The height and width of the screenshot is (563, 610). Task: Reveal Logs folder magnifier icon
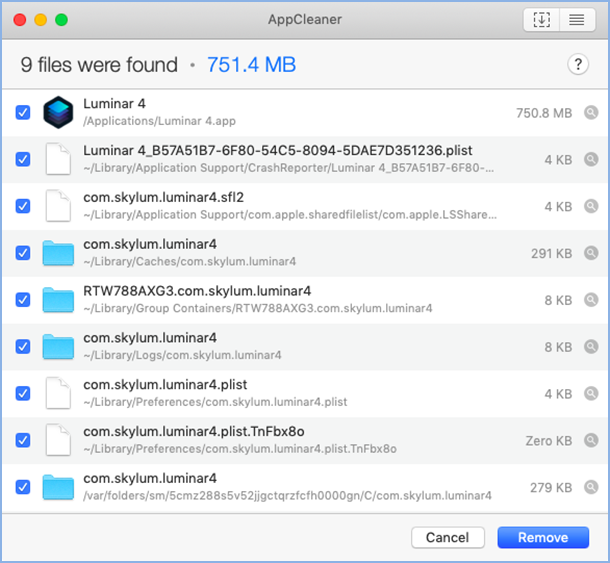tap(591, 347)
